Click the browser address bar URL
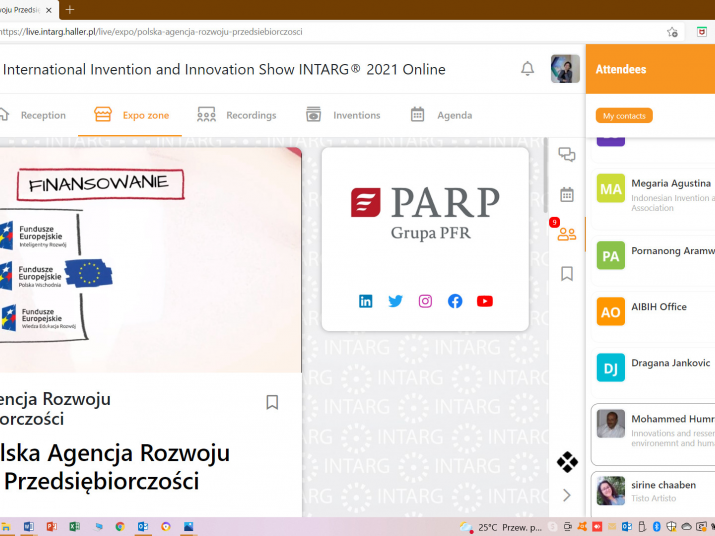The width and height of the screenshot is (715, 536). (x=300, y=32)
